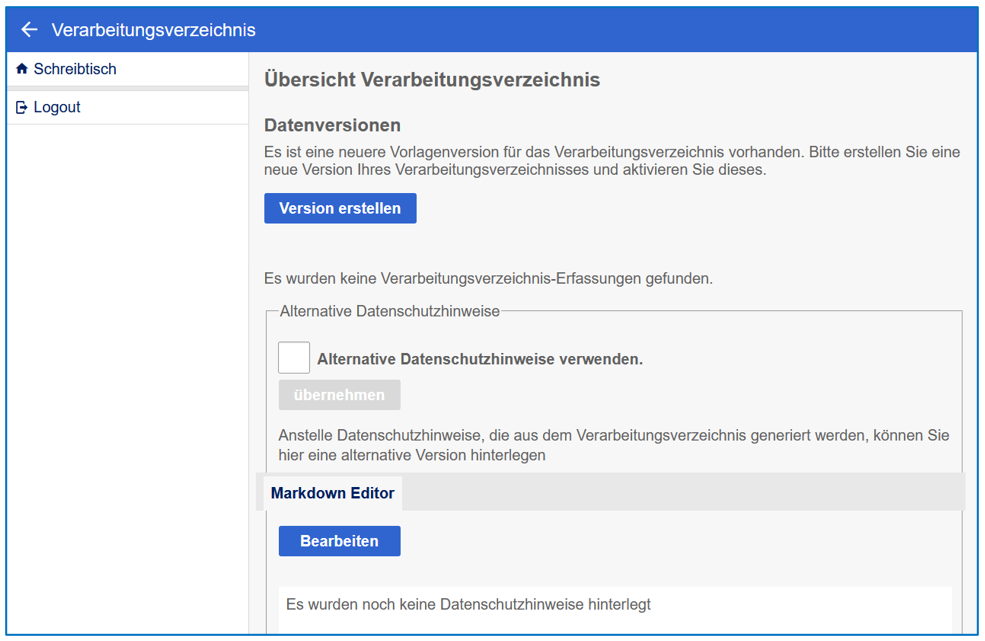
Task: Select the Logout sidebar entry
Action: pos(57,107)
